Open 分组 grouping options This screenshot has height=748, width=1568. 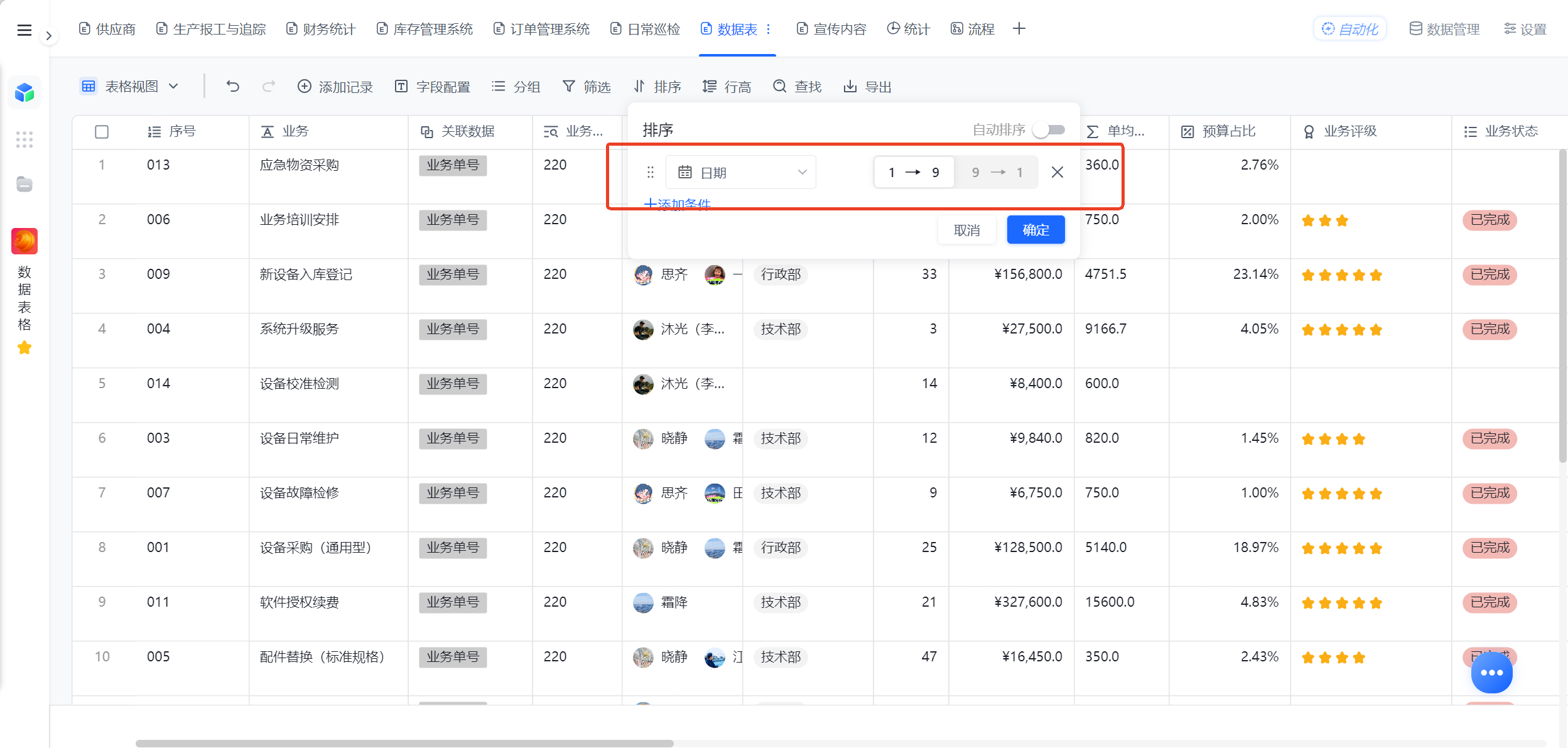pyautogui.click(x=516, y=87)
